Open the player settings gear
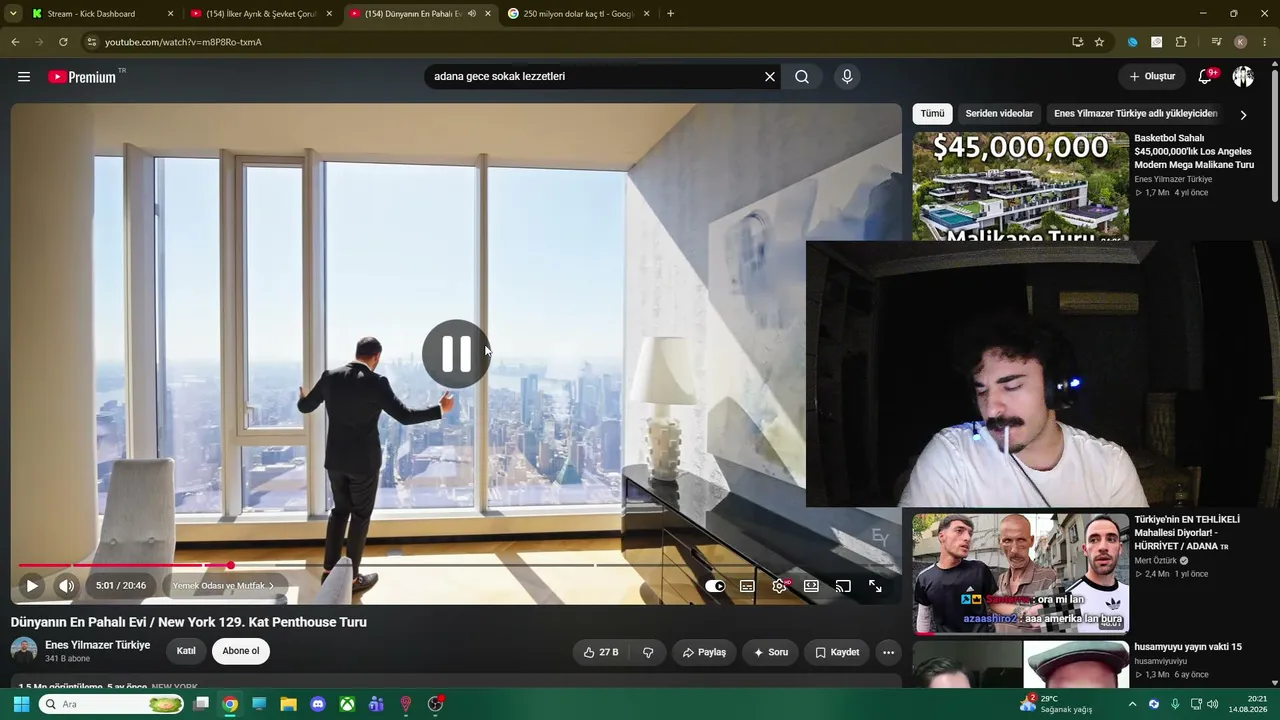Viewport: 1280px width, 720px height. point(779,586)
